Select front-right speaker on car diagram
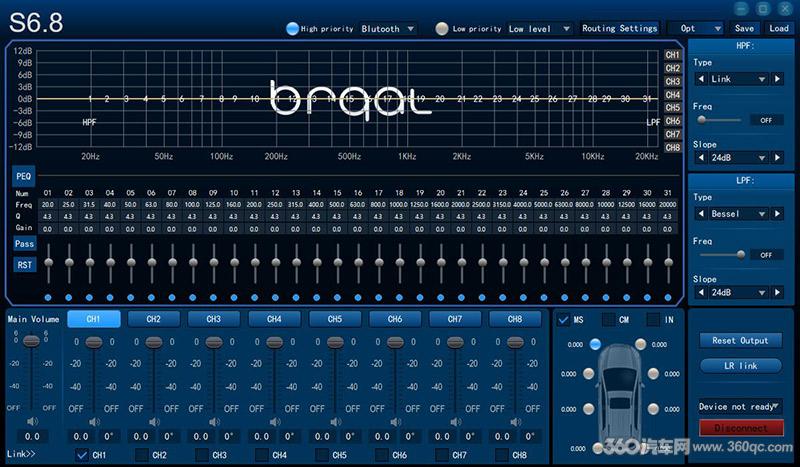 point(640,344)
